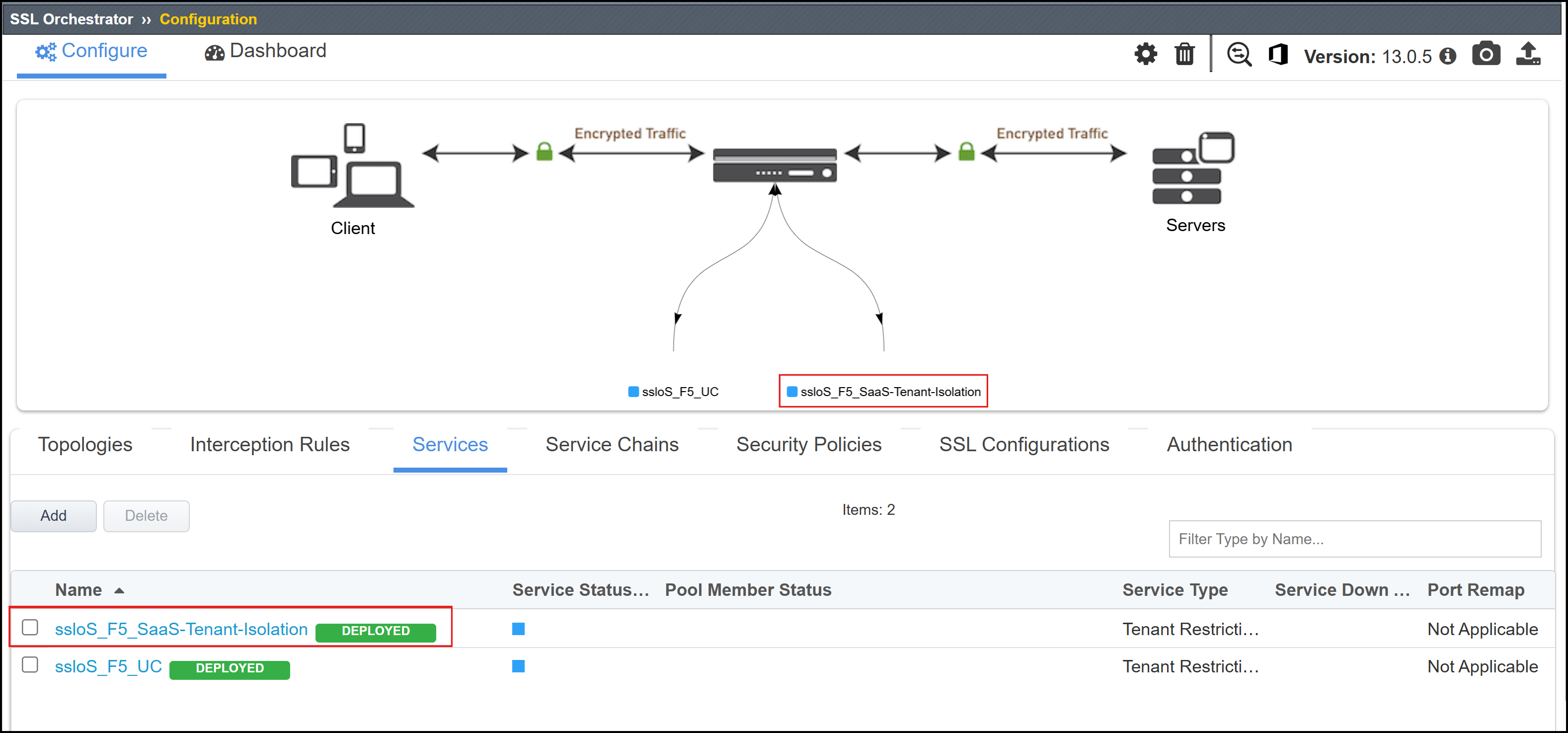
Task: Click the green lock near Servers
Action: pos(967,151)
